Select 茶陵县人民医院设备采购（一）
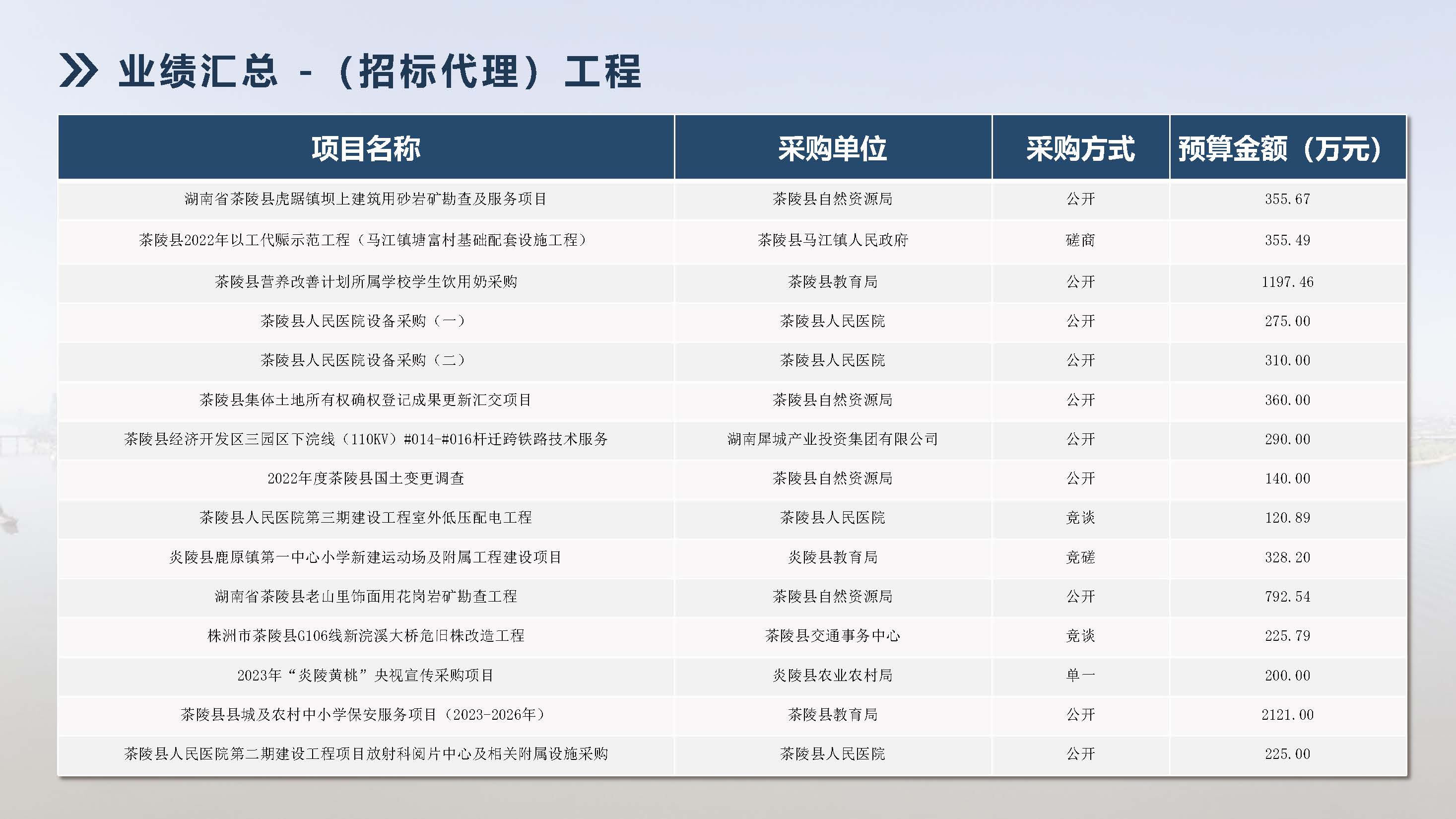 [366, 321]
